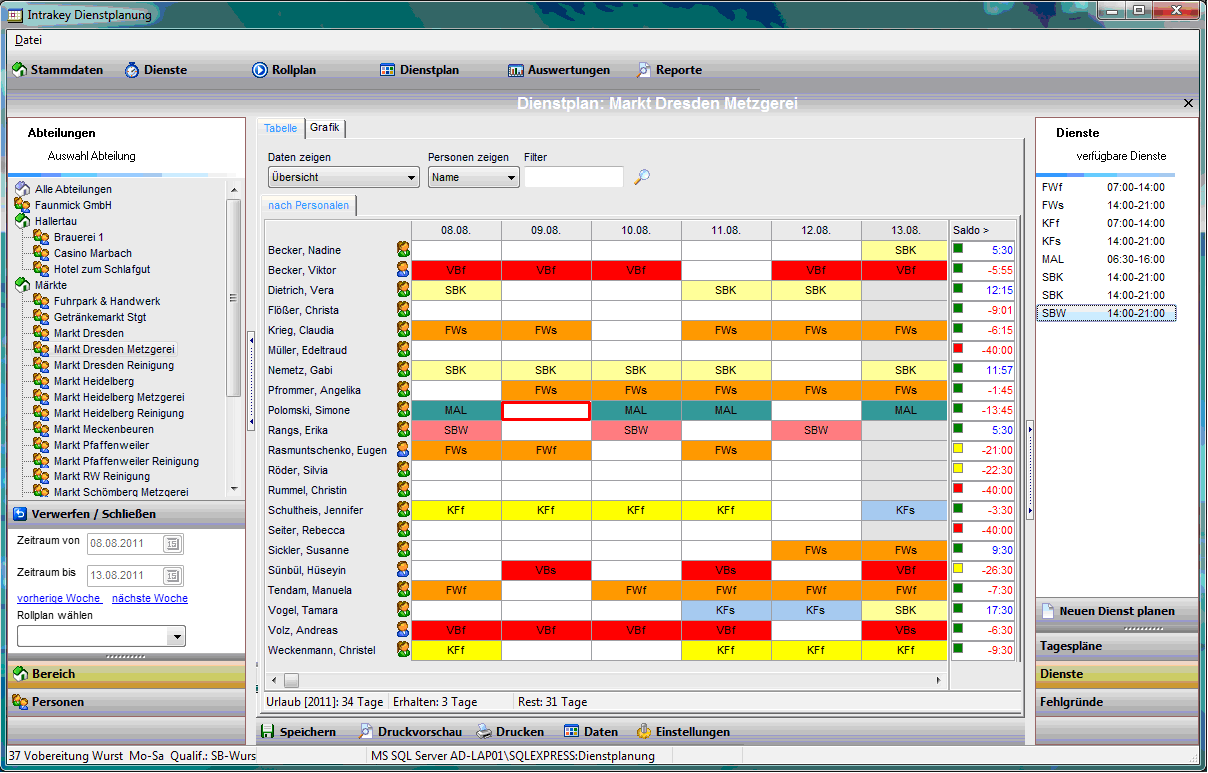Click person icon for Polomski, Simone

(403, 410)
